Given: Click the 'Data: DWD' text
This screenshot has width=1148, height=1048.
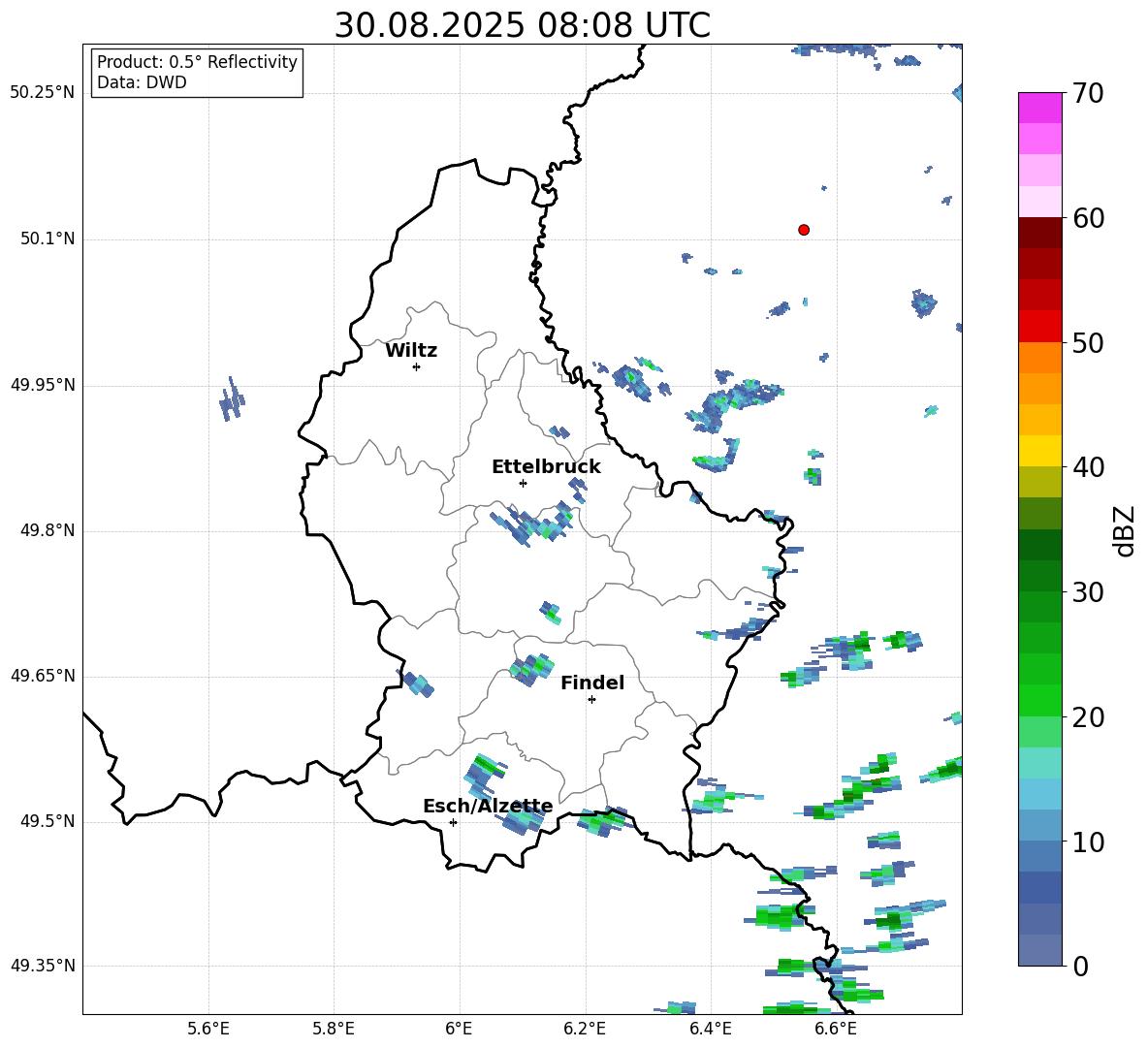Looking at the screenshot, I should pyautogui.click(x=142, y=82).
